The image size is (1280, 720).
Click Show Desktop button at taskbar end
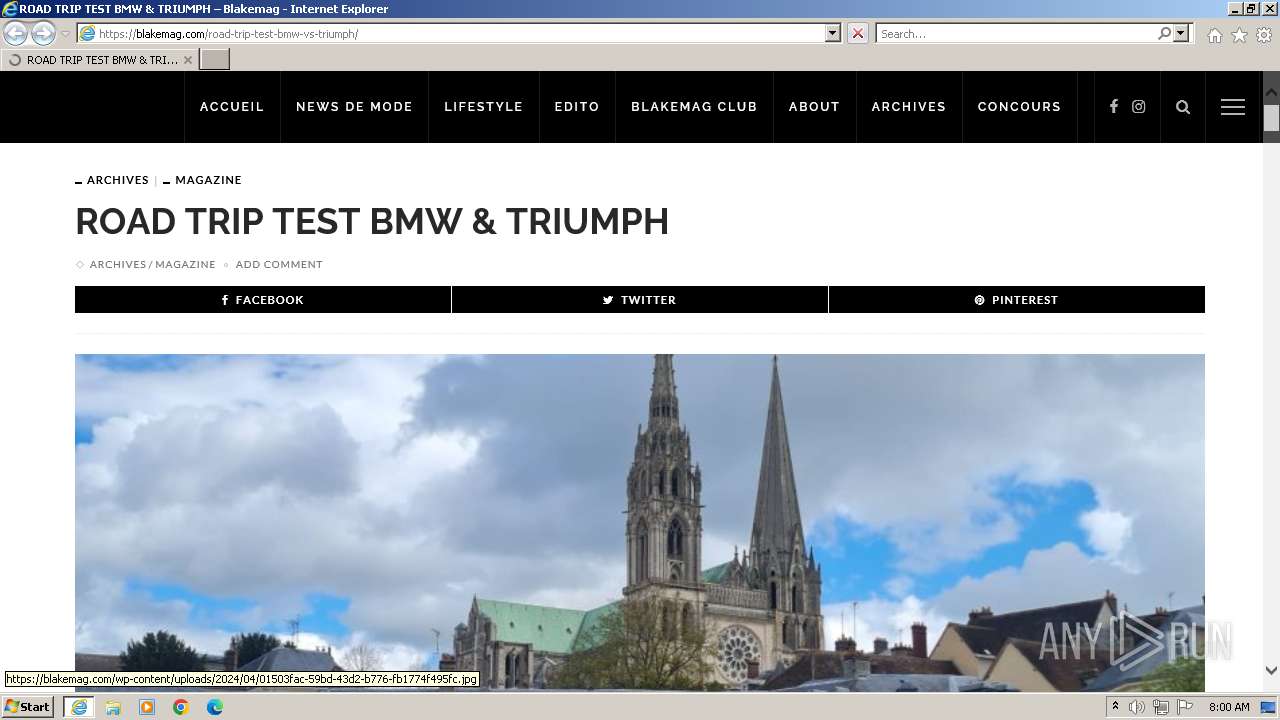1269,707
